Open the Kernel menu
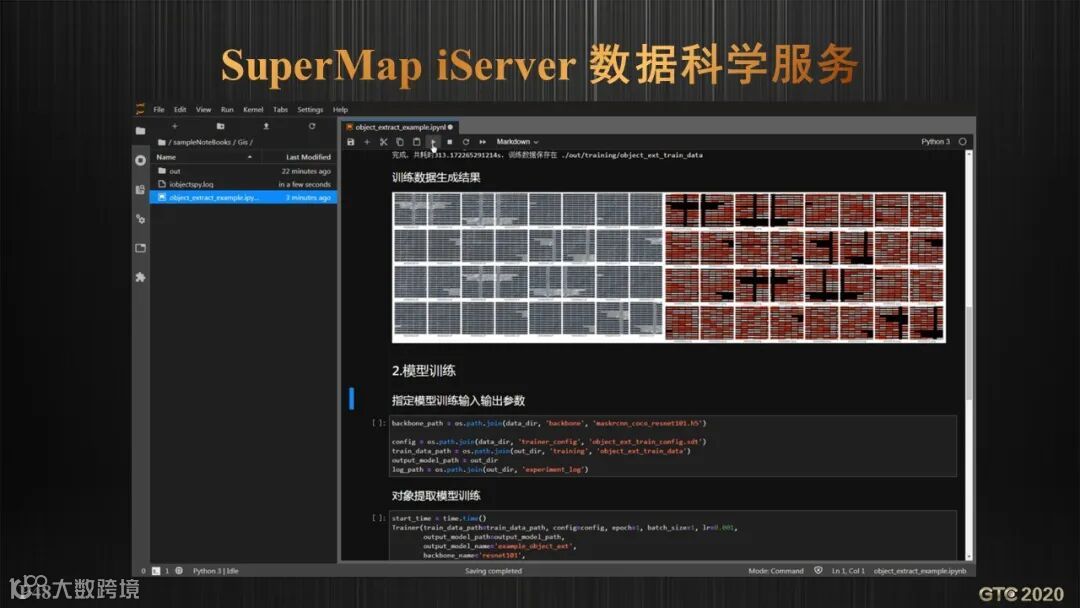 point(253,109)
